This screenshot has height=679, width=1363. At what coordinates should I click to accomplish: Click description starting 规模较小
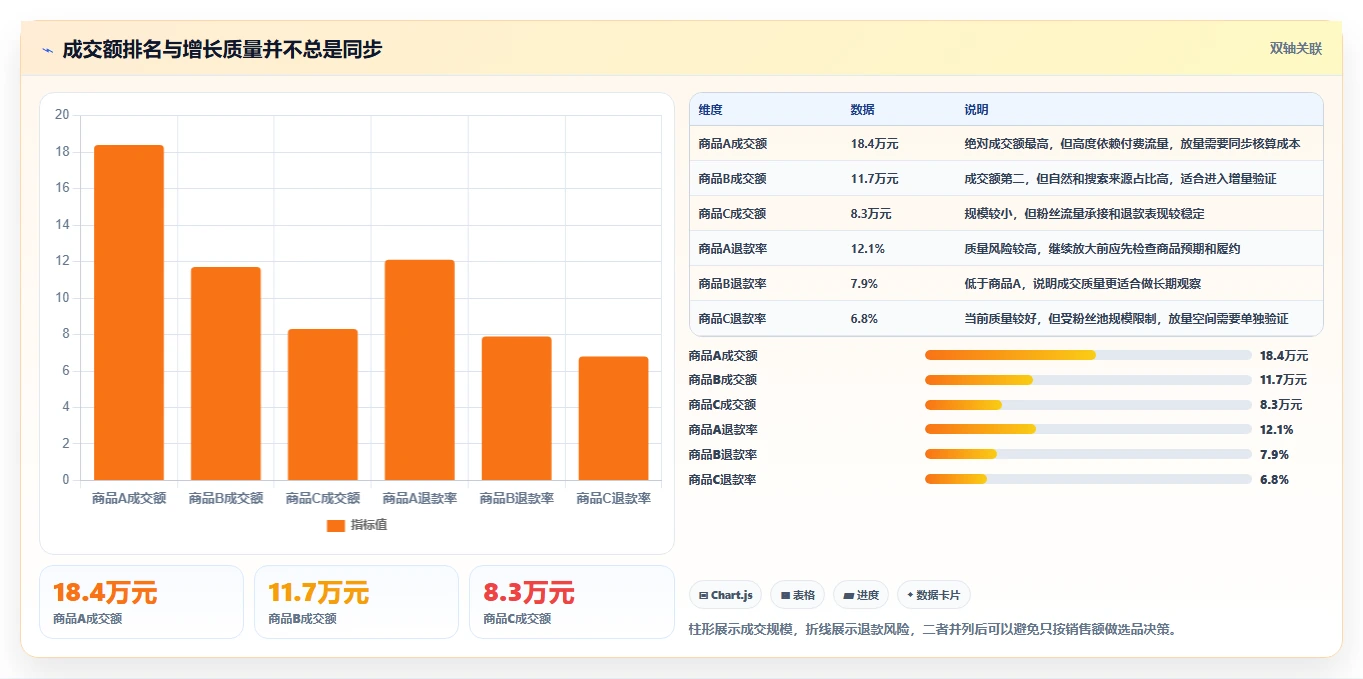1084,214
